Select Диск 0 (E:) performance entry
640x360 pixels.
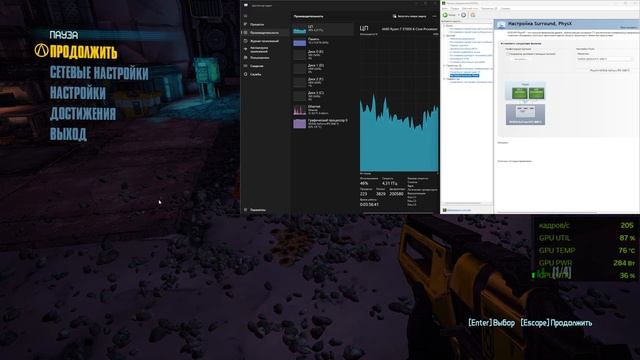click(323, 55)
